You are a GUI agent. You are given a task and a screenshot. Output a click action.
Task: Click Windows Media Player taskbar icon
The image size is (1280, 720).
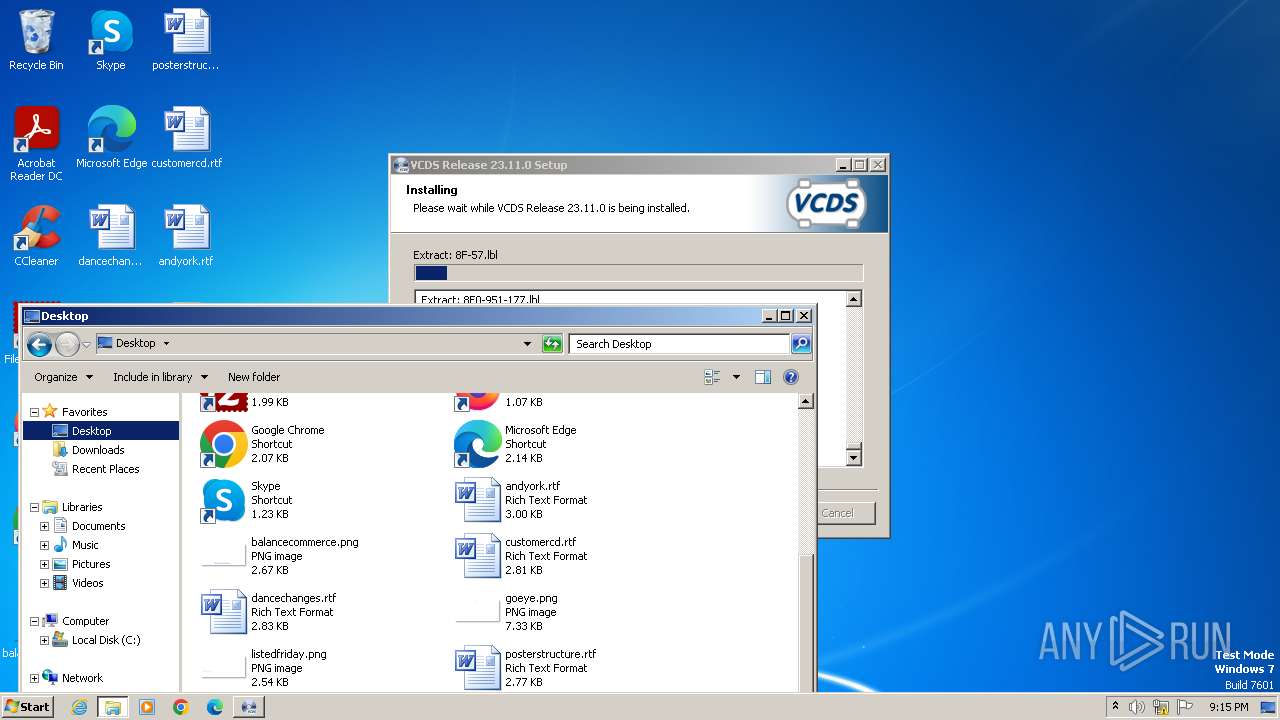pyautogui.click(x=147, y=707)
